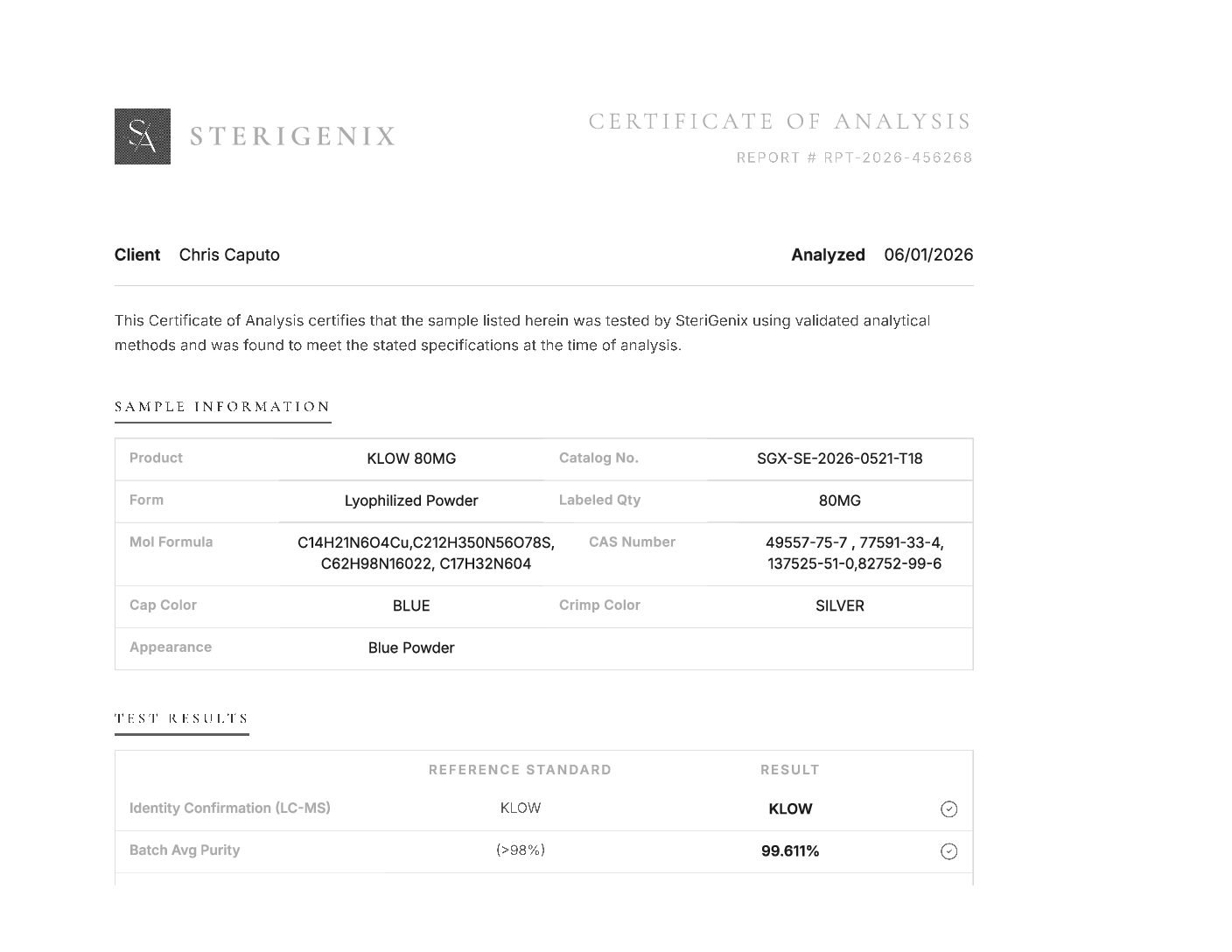Select catalog number SGX-SE-2026-0521-T18
The width and height of the screenshot is (1232, 952).
[840, 458]
